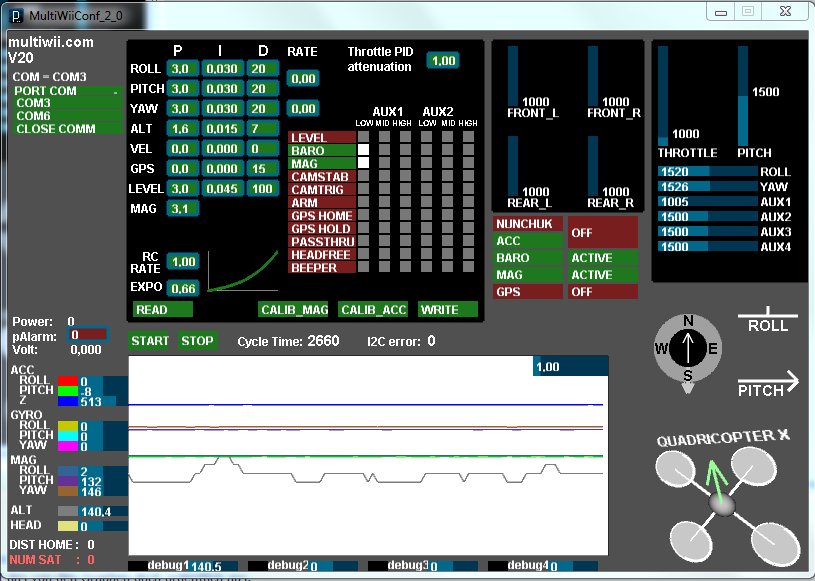
Task: Toggle MAG AUX1 LOW checkbox
Action: pyautogui.click(x=363, y=163)
